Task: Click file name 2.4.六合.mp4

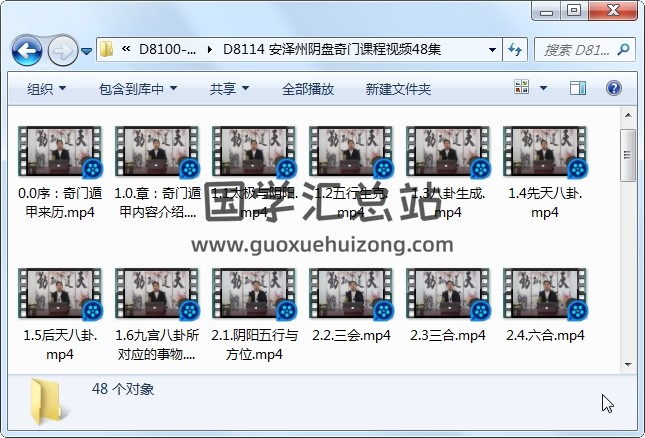Action: click(545, 336)
